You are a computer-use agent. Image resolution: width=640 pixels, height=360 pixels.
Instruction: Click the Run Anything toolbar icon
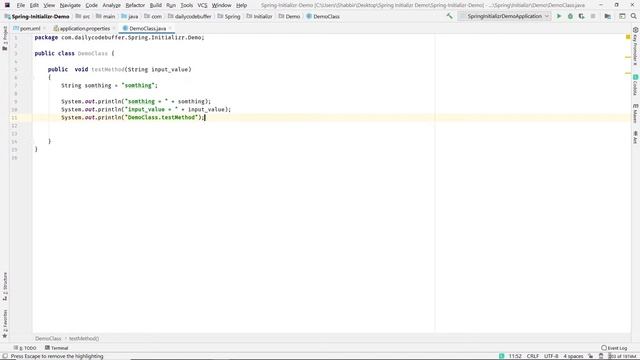point(622,16)
